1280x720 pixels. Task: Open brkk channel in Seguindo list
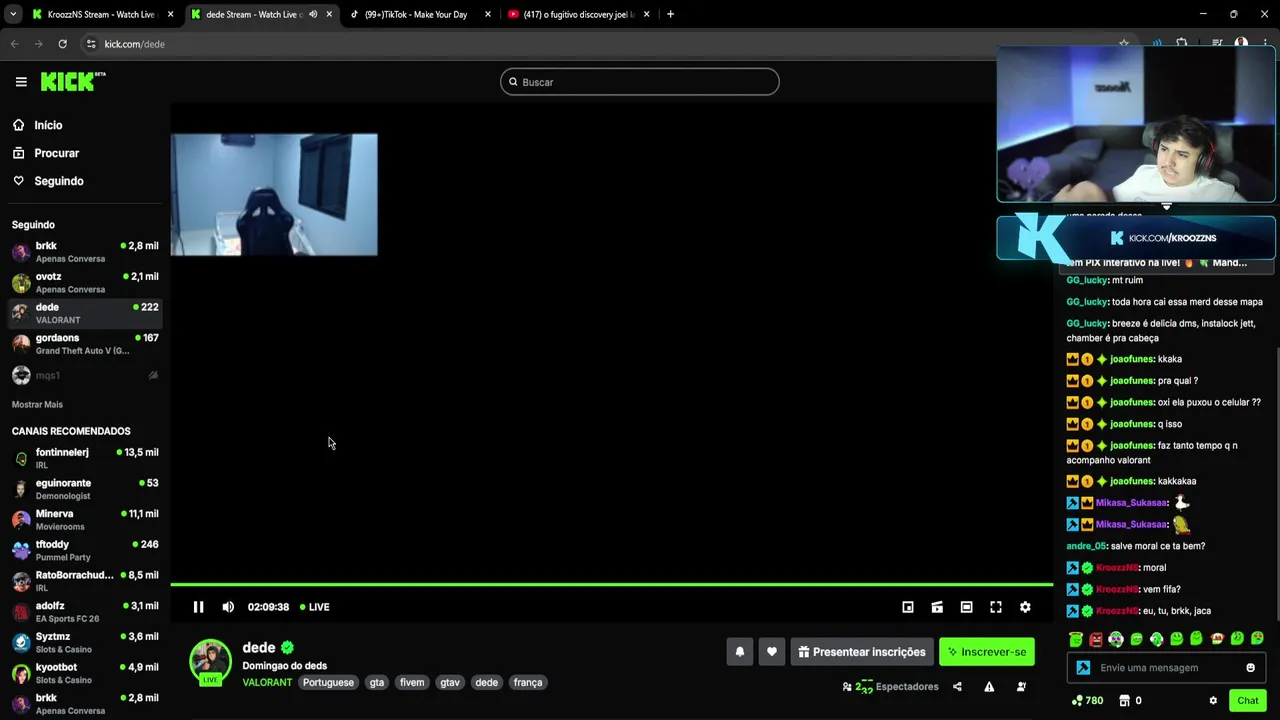[x=85, y=252]
